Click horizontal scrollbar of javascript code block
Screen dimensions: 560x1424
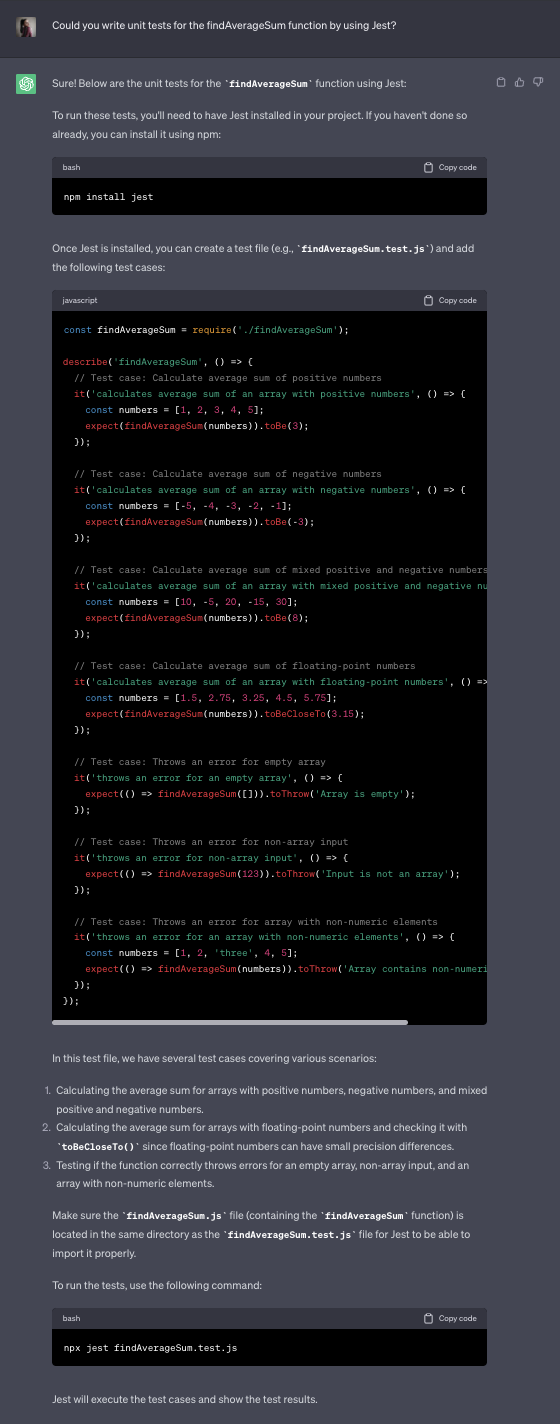pos(230,1022)
